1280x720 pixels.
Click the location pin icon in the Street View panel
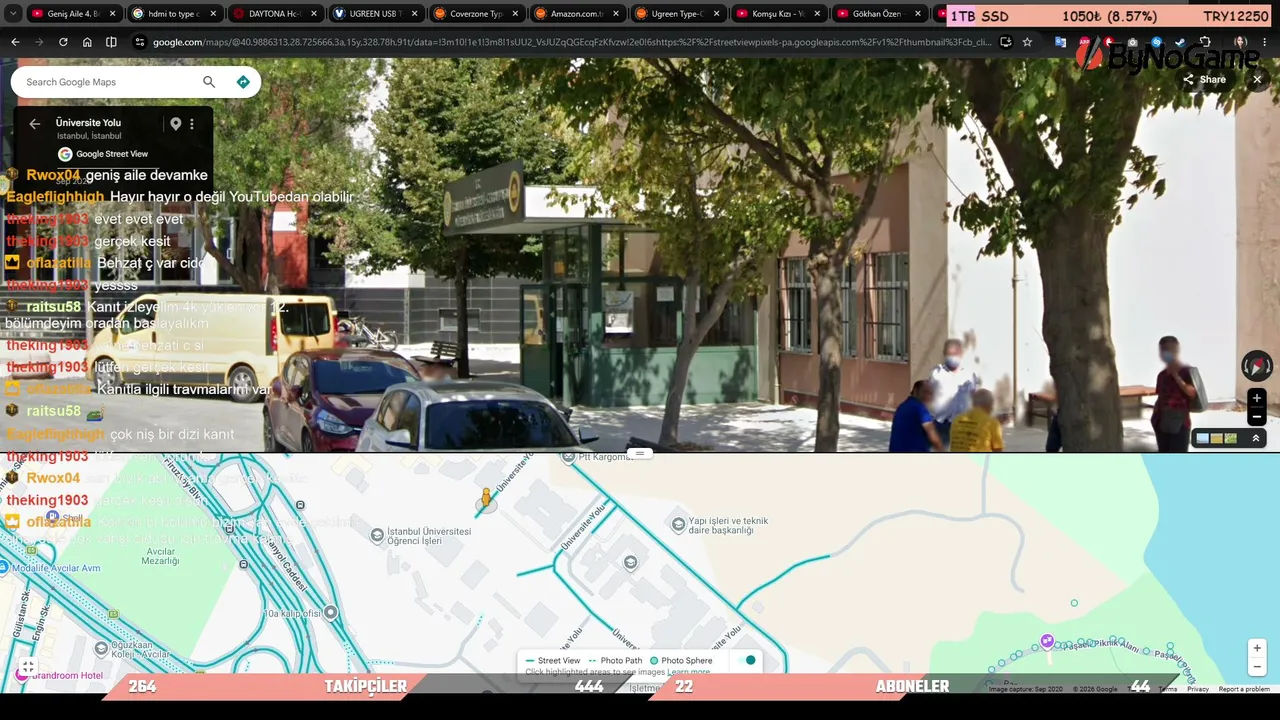[x=176, y=124]
